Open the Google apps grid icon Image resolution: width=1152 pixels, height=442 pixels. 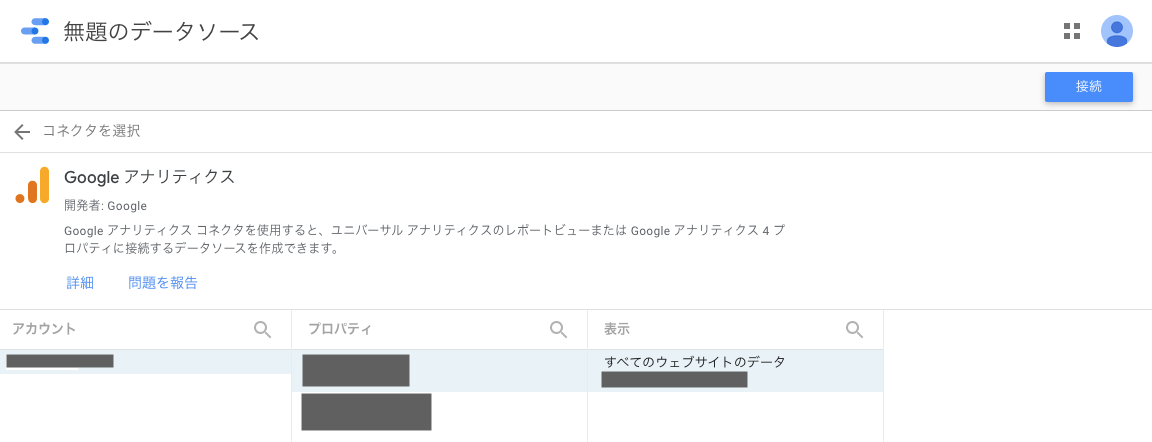pos(1072,31)
